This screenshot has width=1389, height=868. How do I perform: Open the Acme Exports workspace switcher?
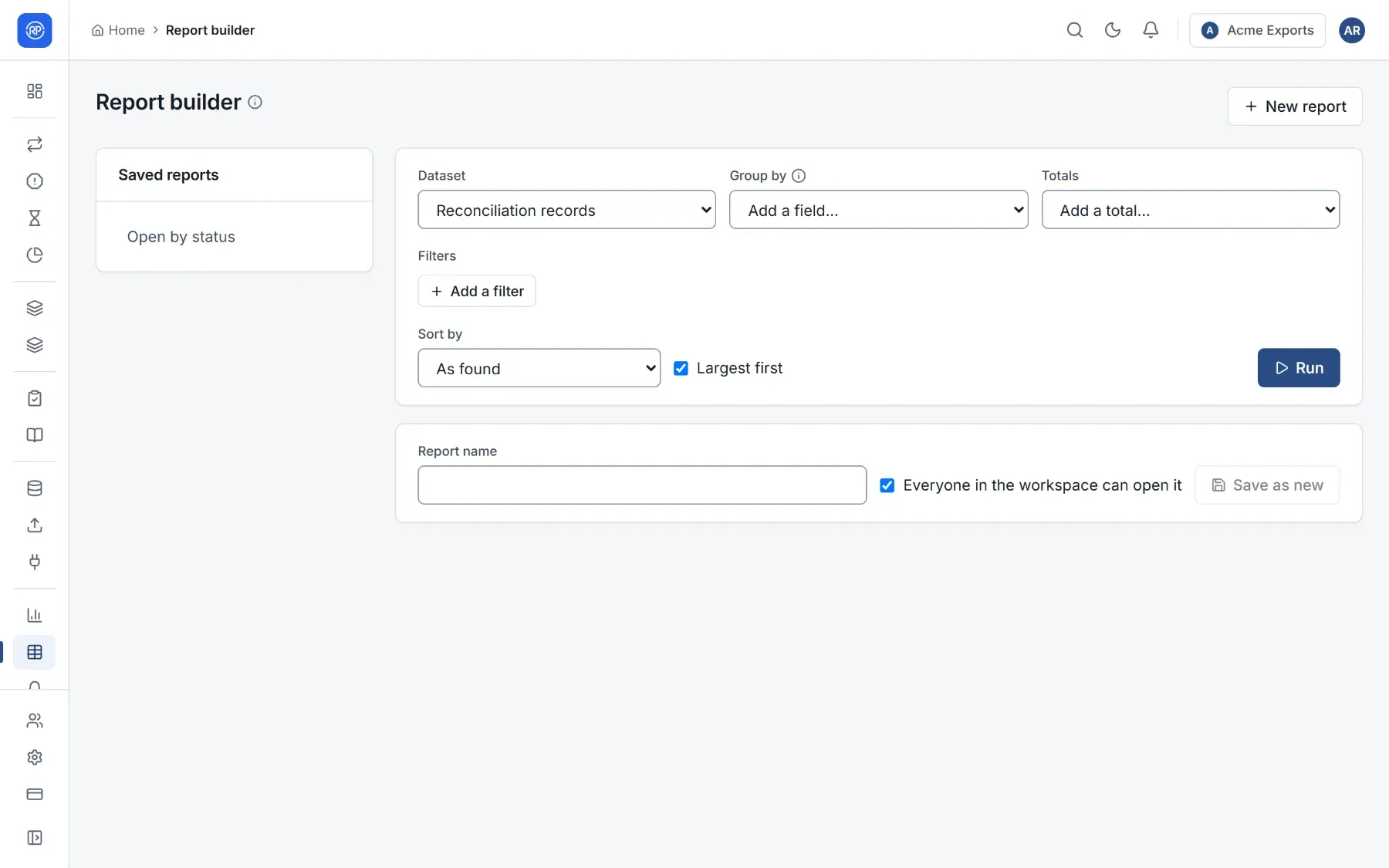pos(1257,30)
